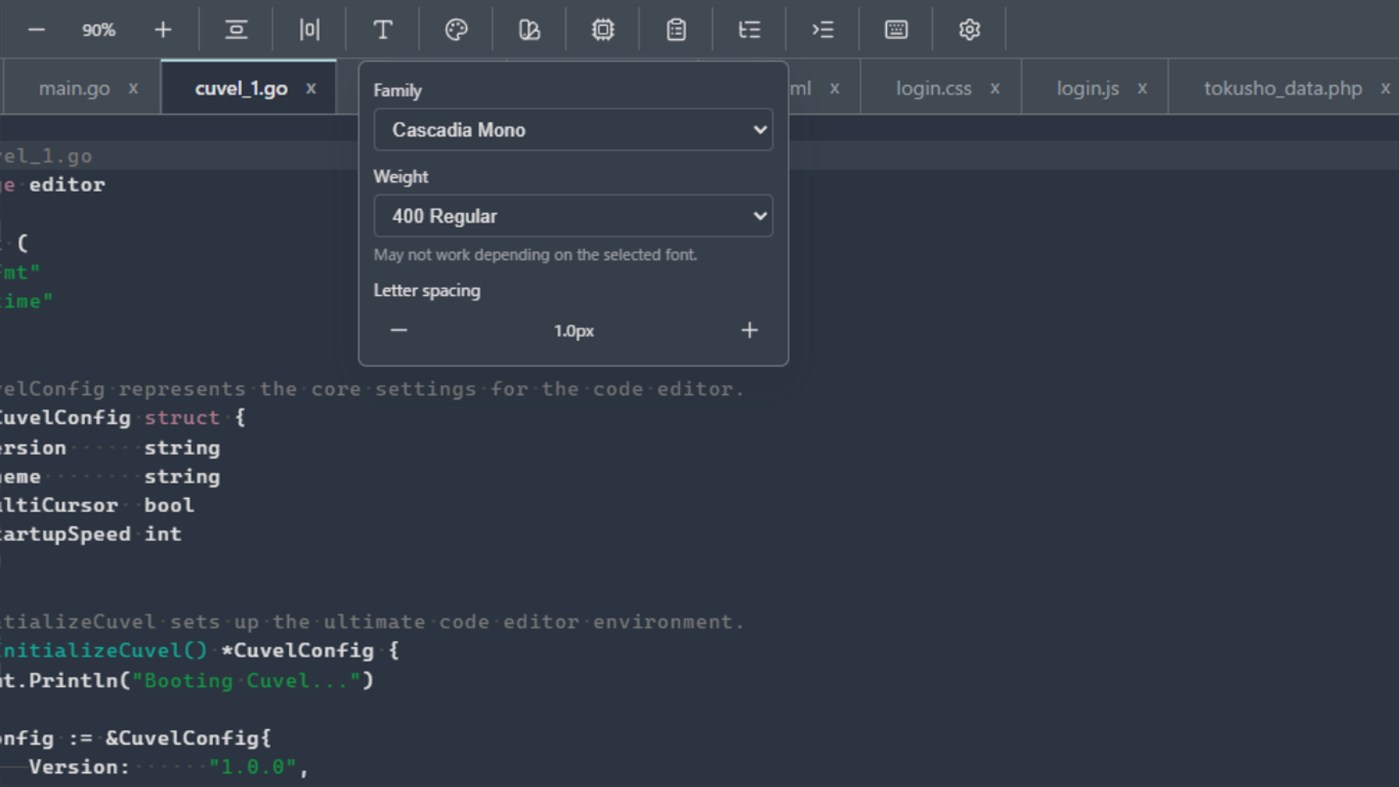Screen dimensions: 1399x787
Task: Click the '*CuvelConfig' return type
Action: pos(297,651)
